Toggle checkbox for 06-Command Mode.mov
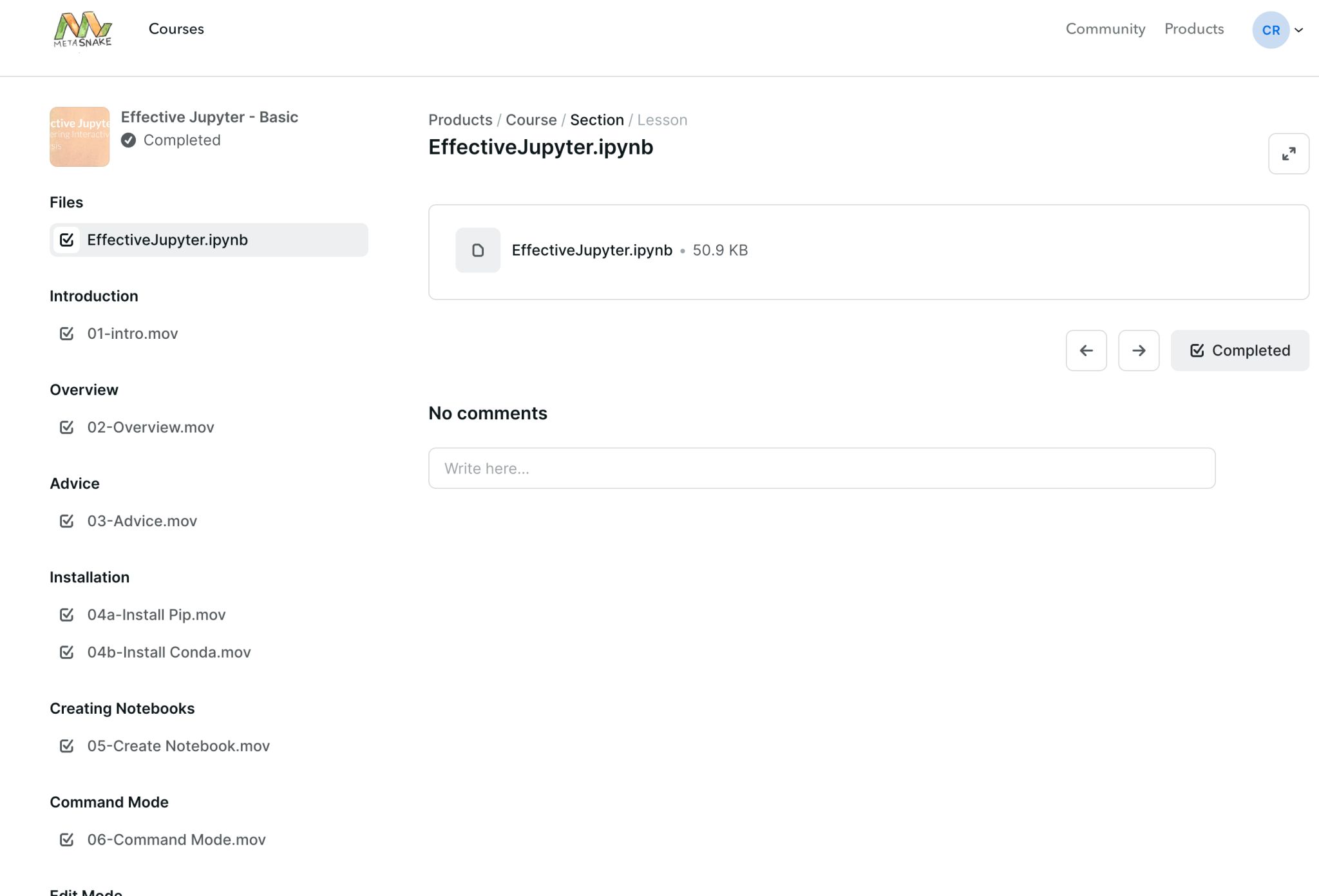 (66, 839)
